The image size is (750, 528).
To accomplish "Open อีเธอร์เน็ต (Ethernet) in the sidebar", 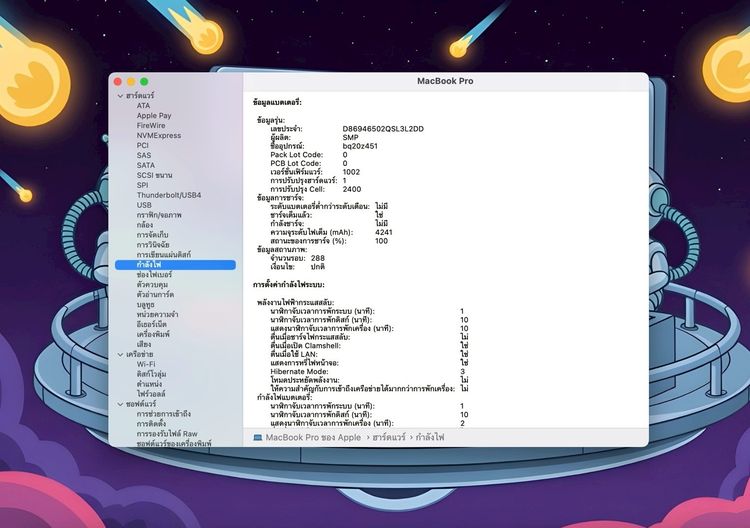I will pos(152,324).
